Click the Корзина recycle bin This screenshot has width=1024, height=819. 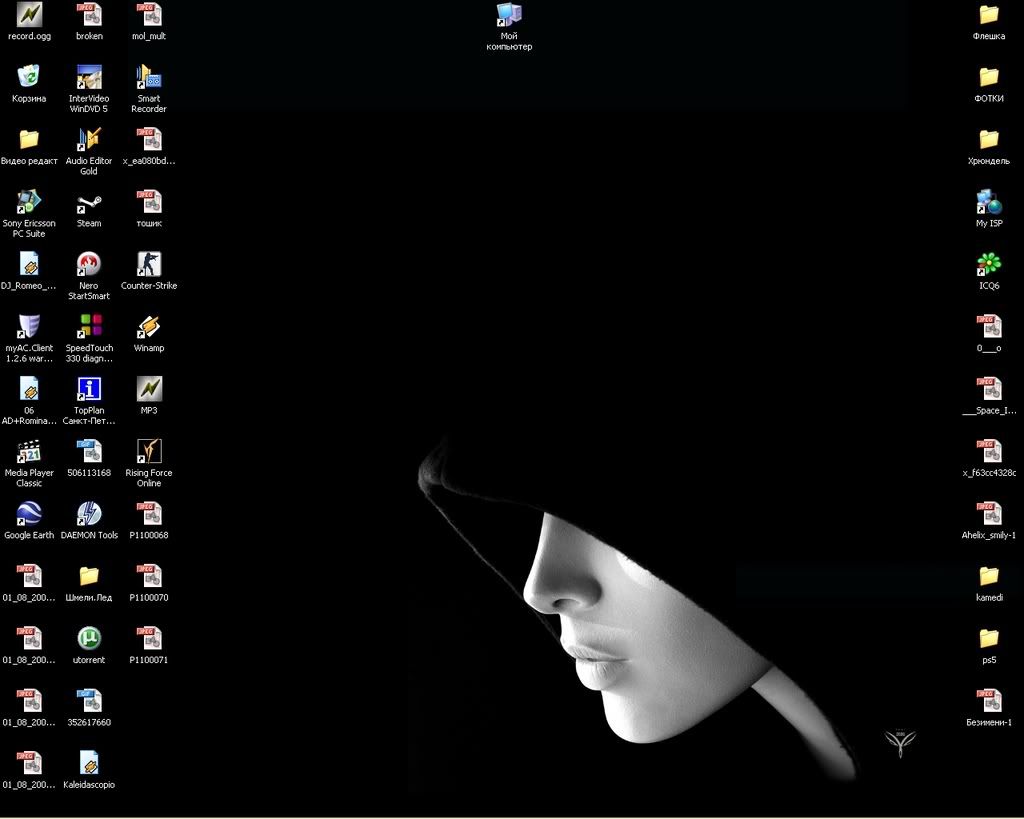point(29,78)
